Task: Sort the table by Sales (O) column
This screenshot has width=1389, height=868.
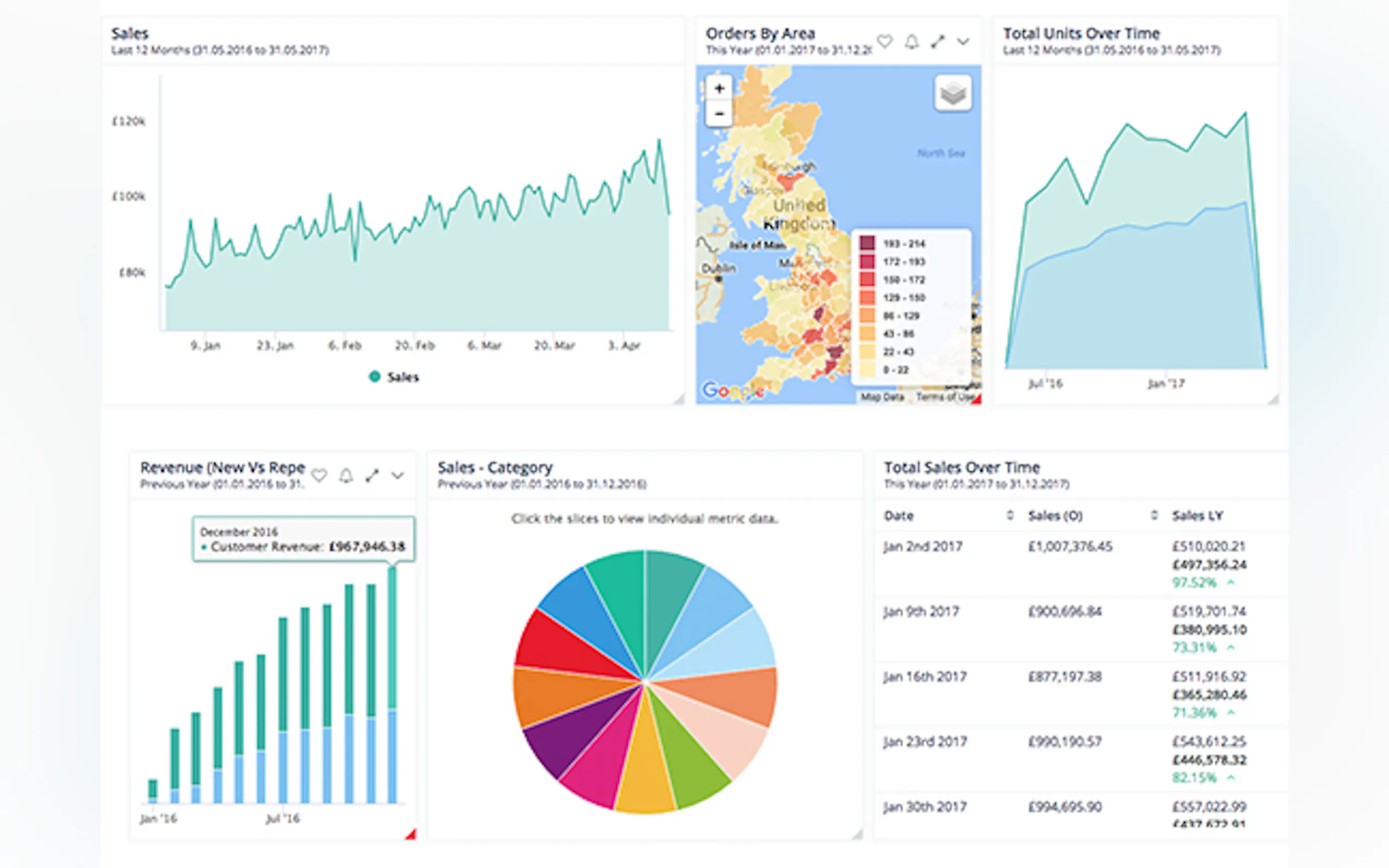Action: point(1154,515)
